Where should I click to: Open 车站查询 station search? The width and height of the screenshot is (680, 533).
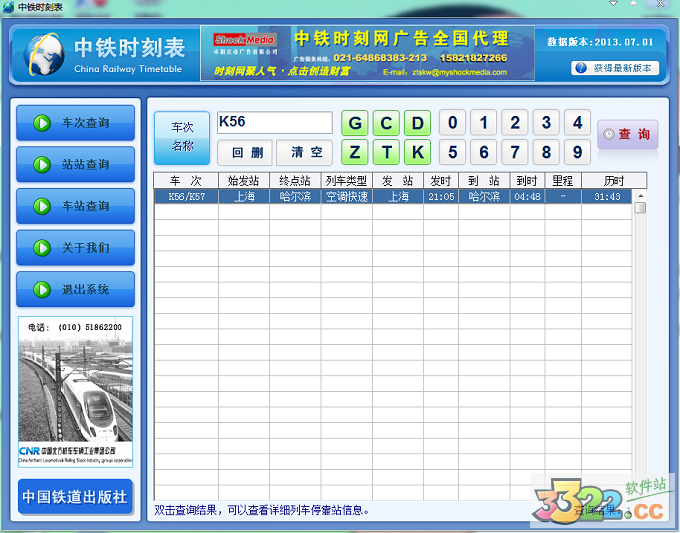point(75,206)
